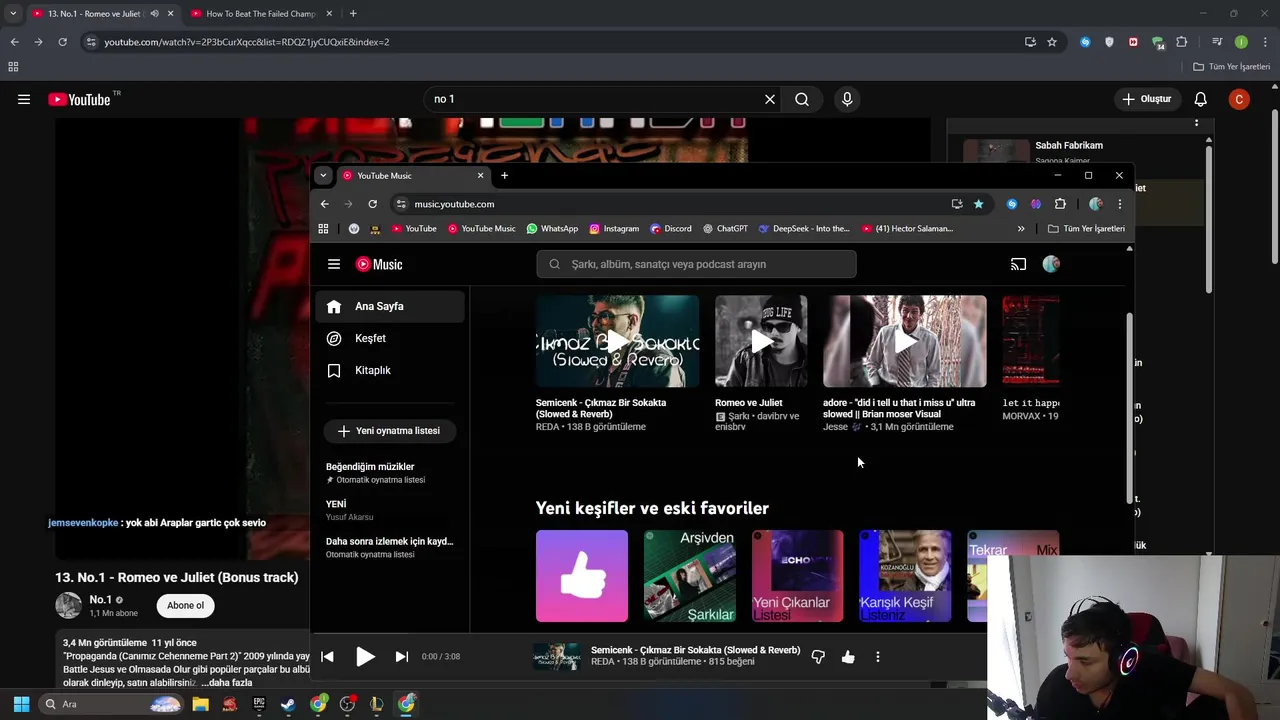Open the Epic Games Launcher from taskbar

(x=259, y=704)
